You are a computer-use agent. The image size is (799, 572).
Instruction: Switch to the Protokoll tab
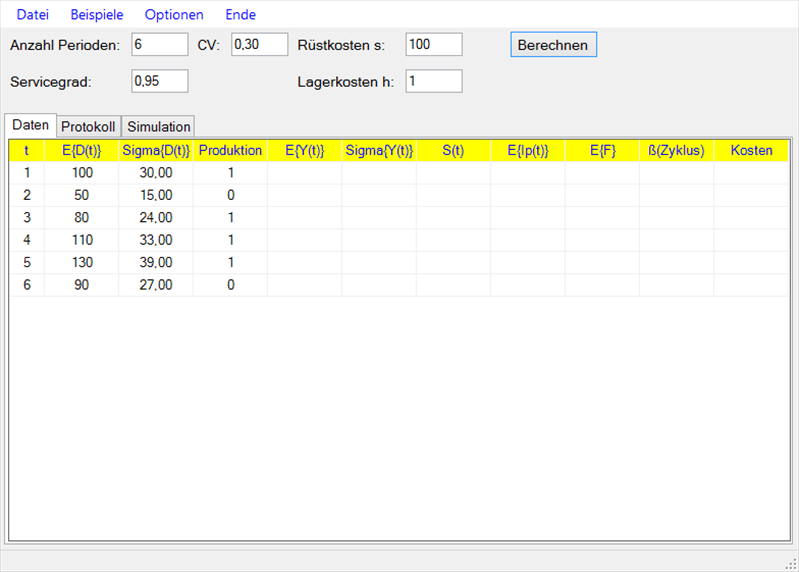coord(88,127)
